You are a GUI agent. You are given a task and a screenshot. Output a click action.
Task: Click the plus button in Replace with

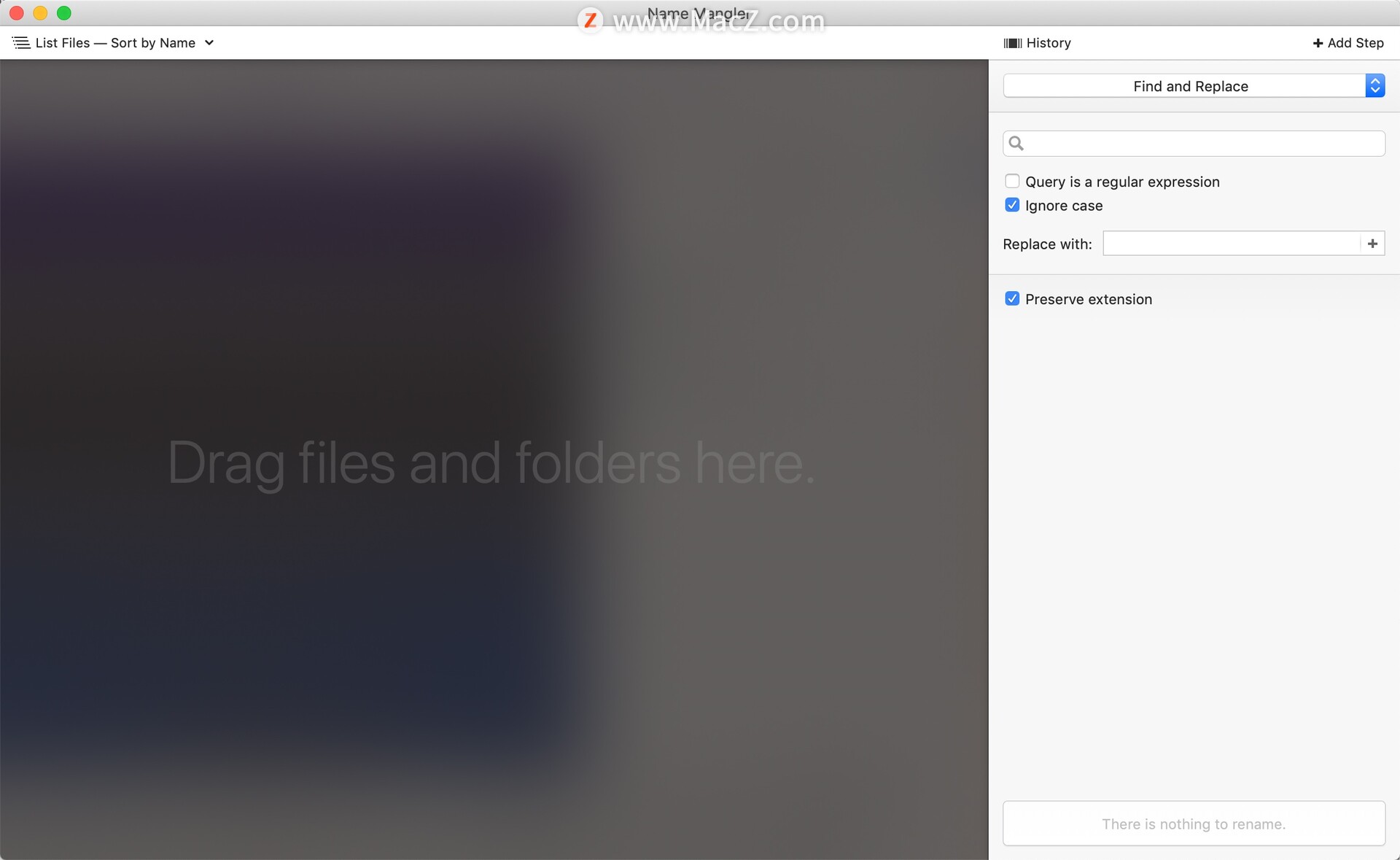[1372, 244]
